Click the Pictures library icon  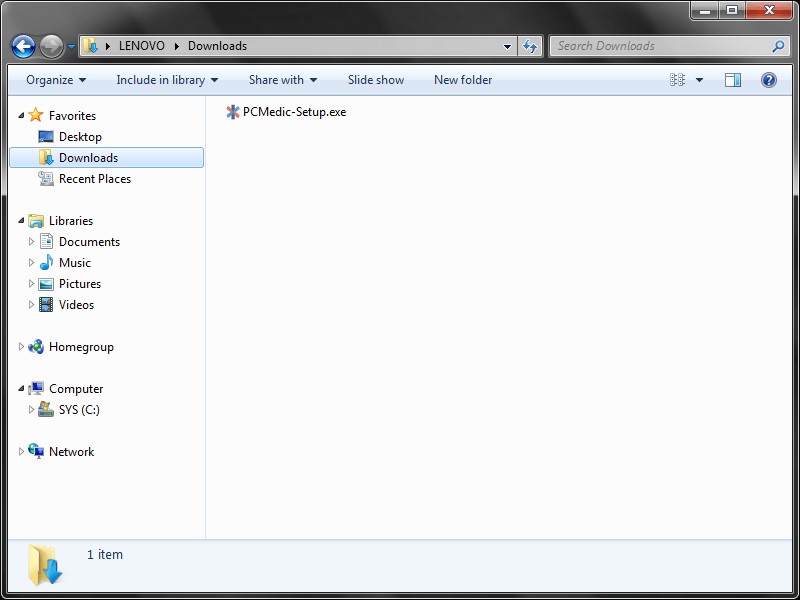46,284
